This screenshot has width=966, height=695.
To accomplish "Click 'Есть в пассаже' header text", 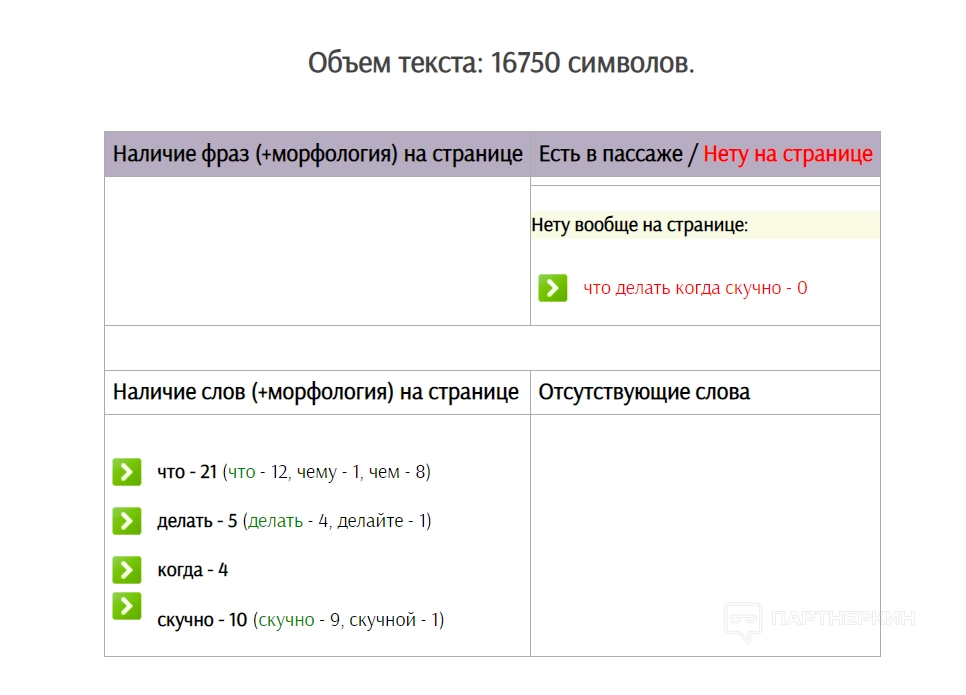I will tap(611, 153).
